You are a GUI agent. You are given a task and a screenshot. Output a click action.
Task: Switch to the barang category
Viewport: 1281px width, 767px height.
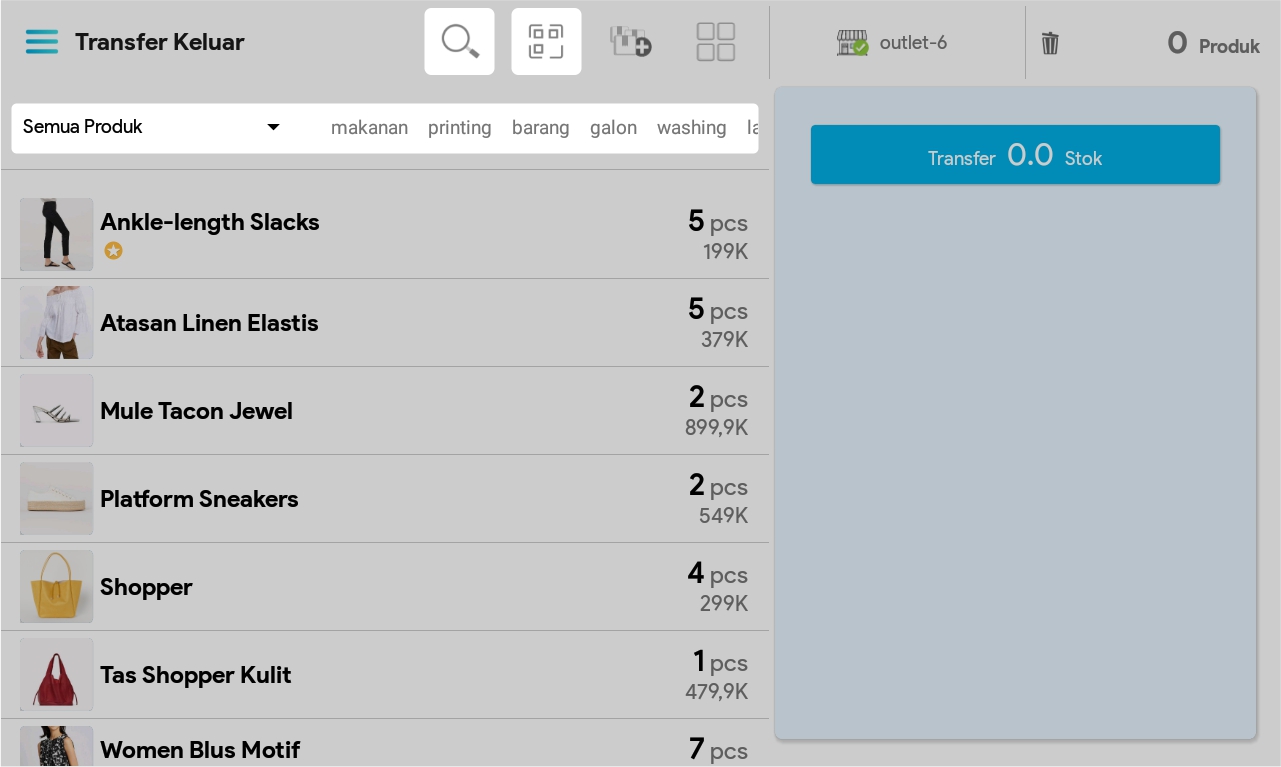pos(540,128)
